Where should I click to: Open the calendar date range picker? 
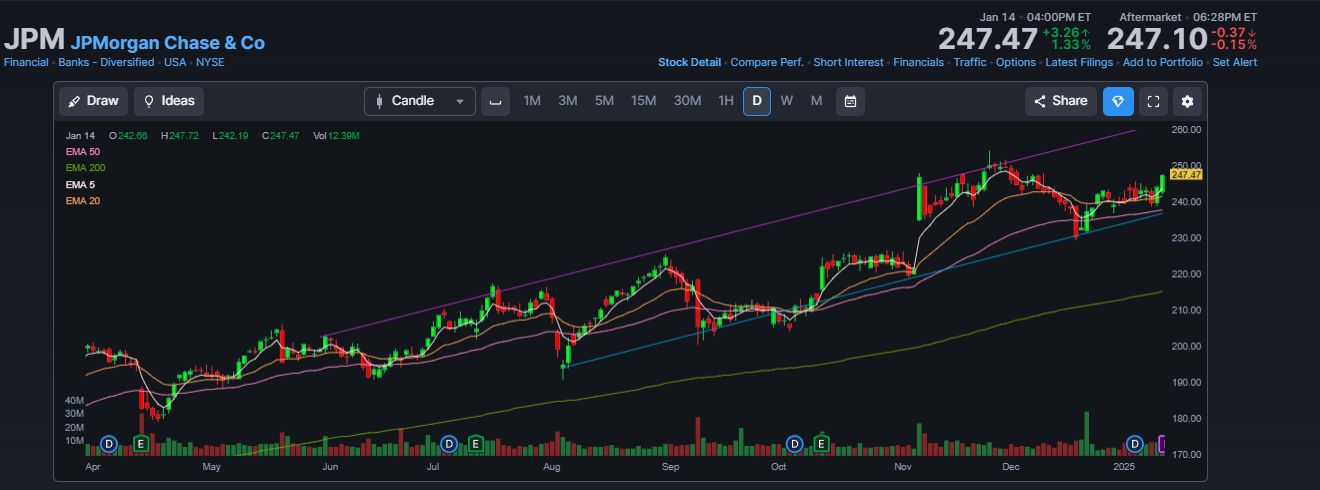[850, 101]
